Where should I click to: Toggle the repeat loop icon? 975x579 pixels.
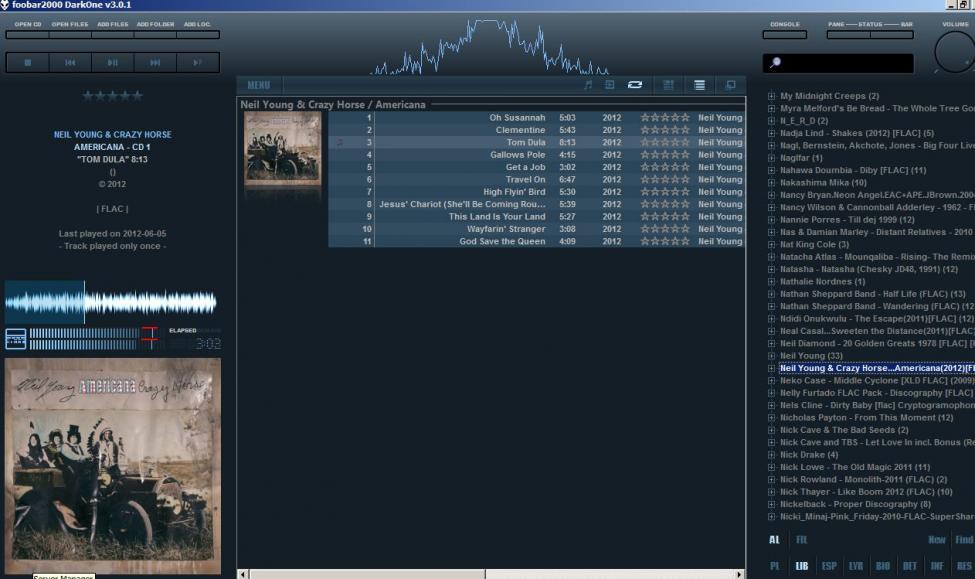point(635,85)
